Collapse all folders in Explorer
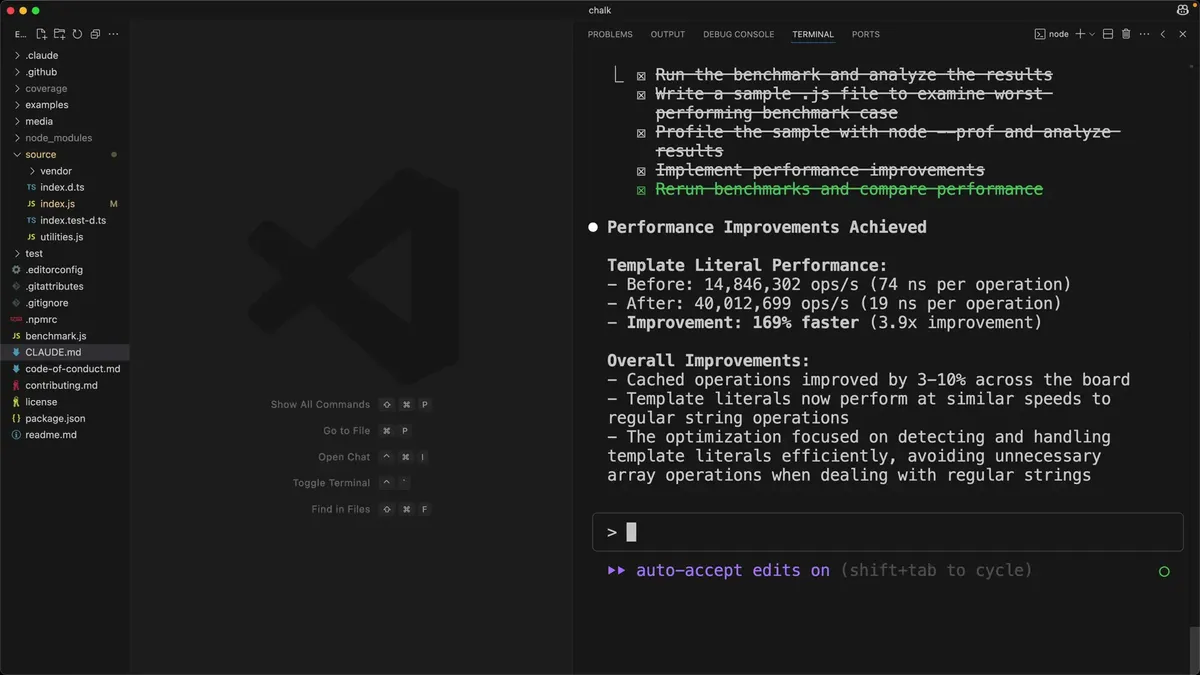The width and height of the screenshot is (1200, 675). click(95, 34)
